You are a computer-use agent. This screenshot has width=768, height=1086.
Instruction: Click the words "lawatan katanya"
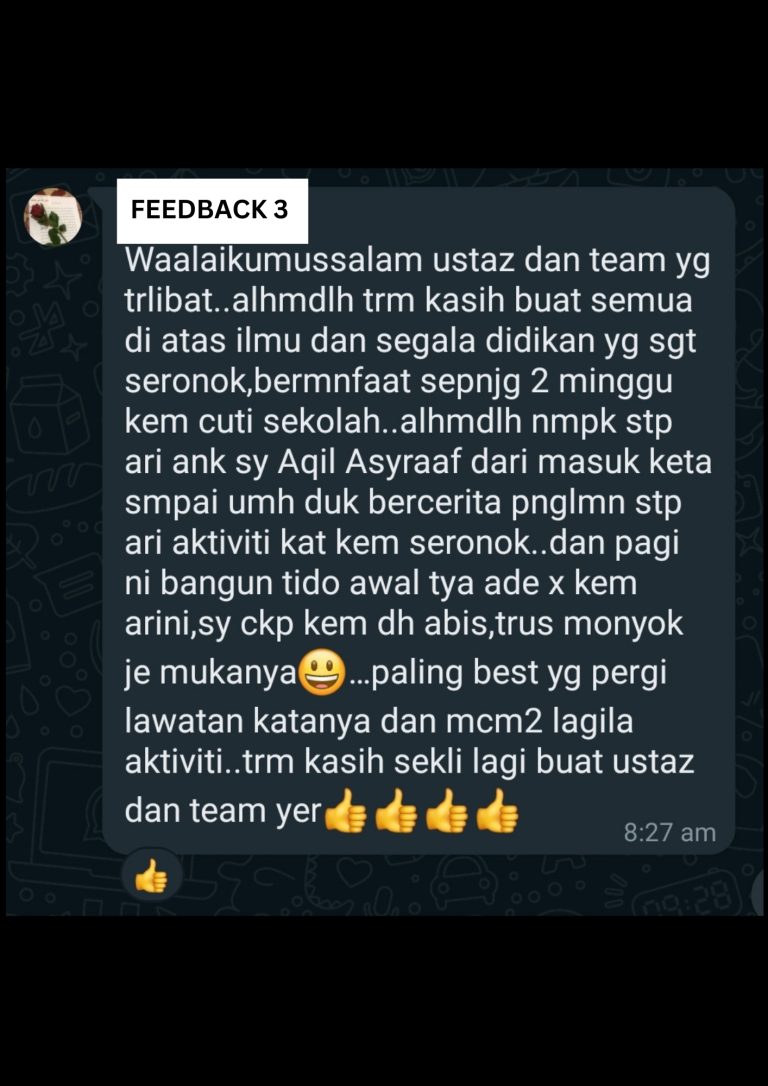tap(246, 721)
